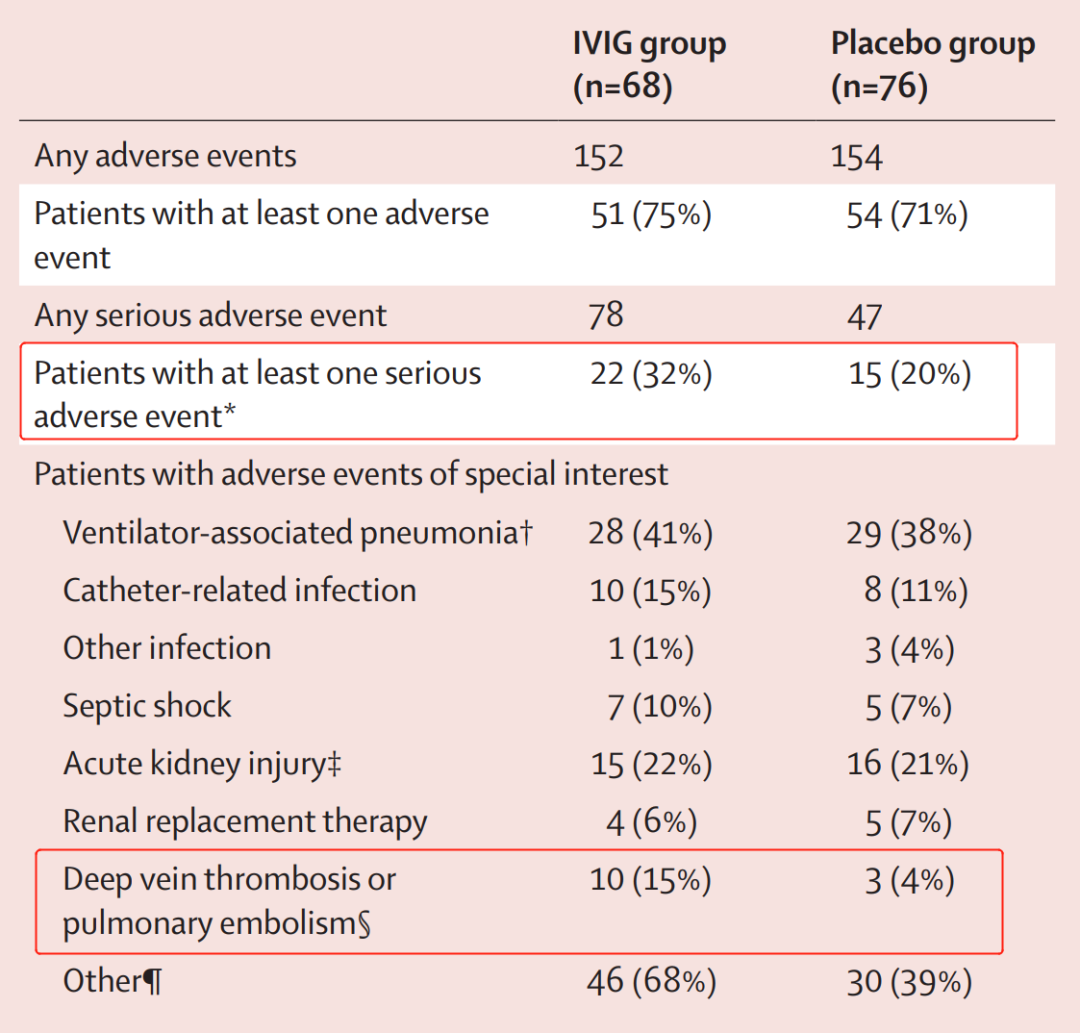Click the Any serious adverse event label
This screenshot has height=1033, width=1080.
point(210,316)
